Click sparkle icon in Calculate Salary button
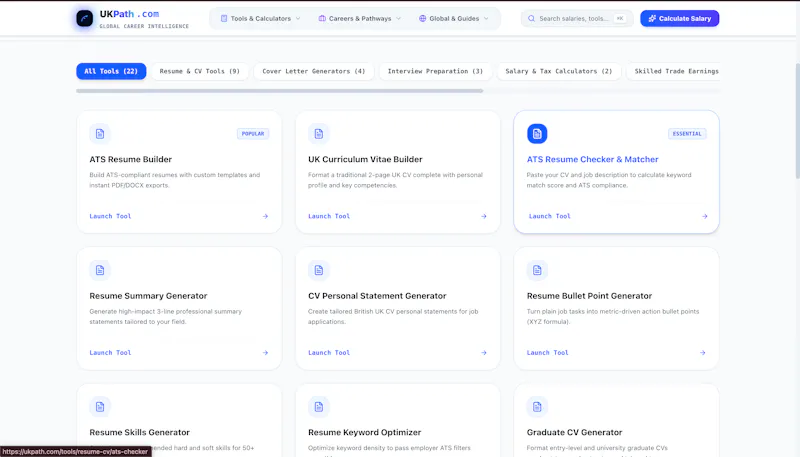 click(652, 18)
